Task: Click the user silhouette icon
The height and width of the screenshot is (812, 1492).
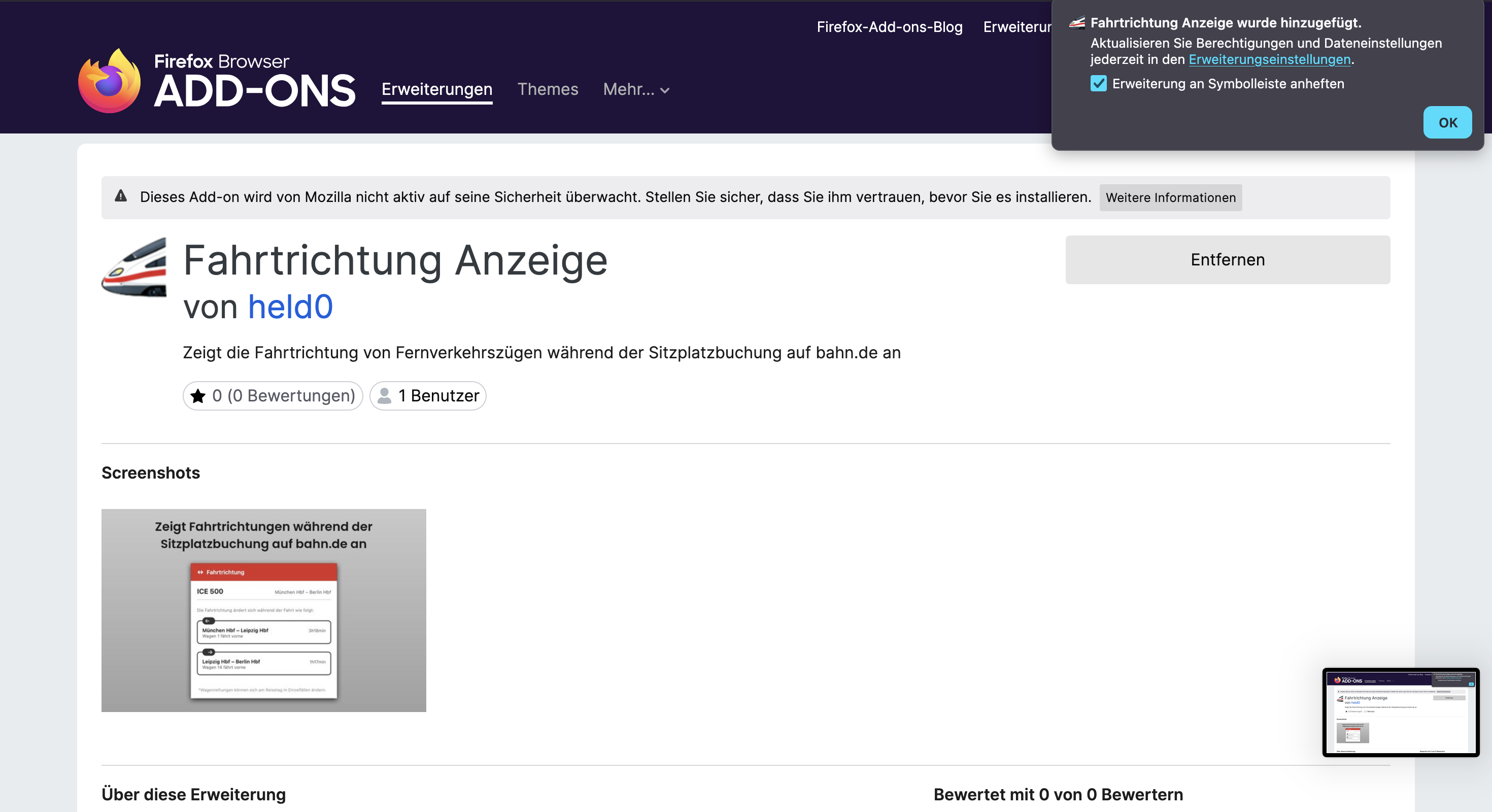Action: (384, 395)
